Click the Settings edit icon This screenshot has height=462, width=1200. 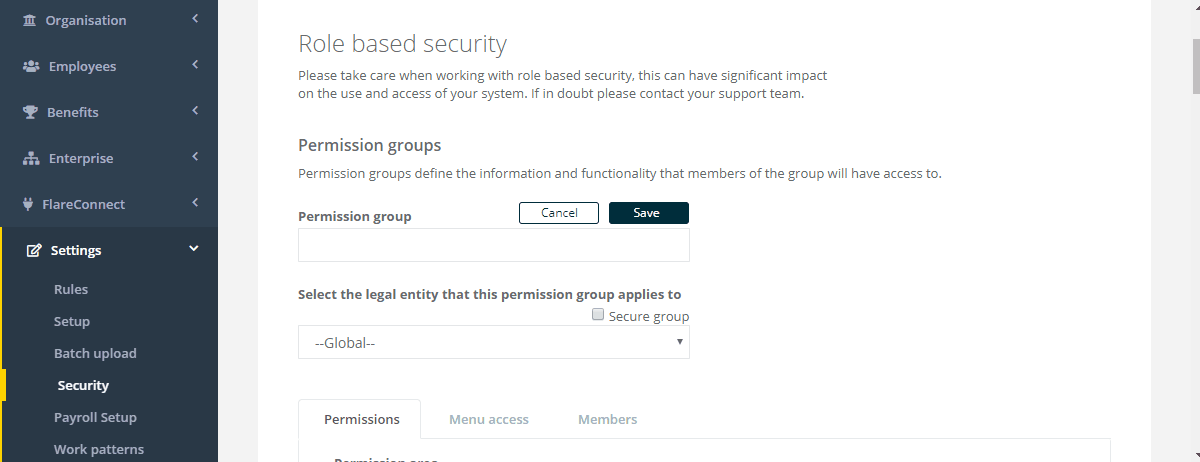coord(33,250)
